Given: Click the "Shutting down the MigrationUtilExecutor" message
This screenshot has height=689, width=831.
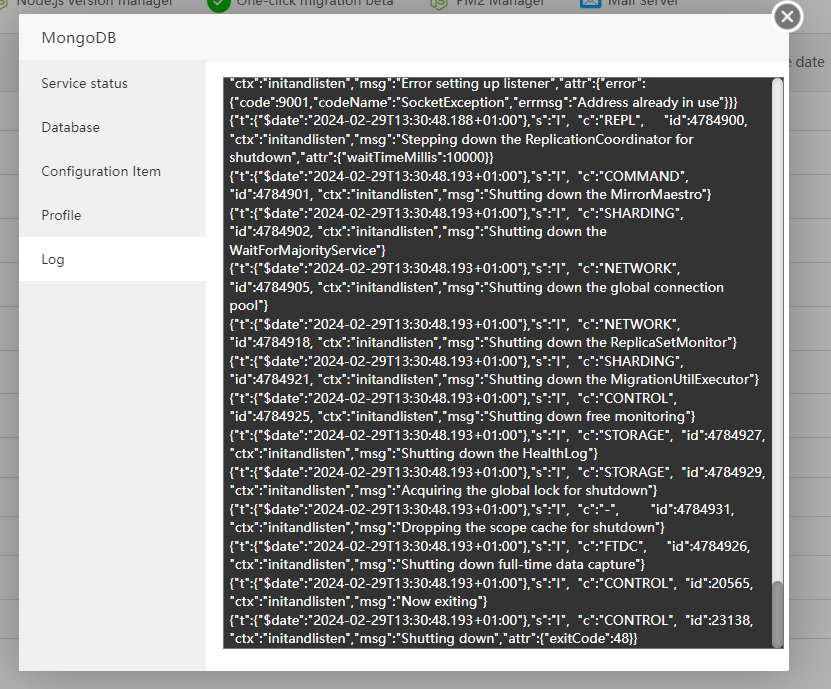Looking at the screenshot, I should tap(619, 379).
